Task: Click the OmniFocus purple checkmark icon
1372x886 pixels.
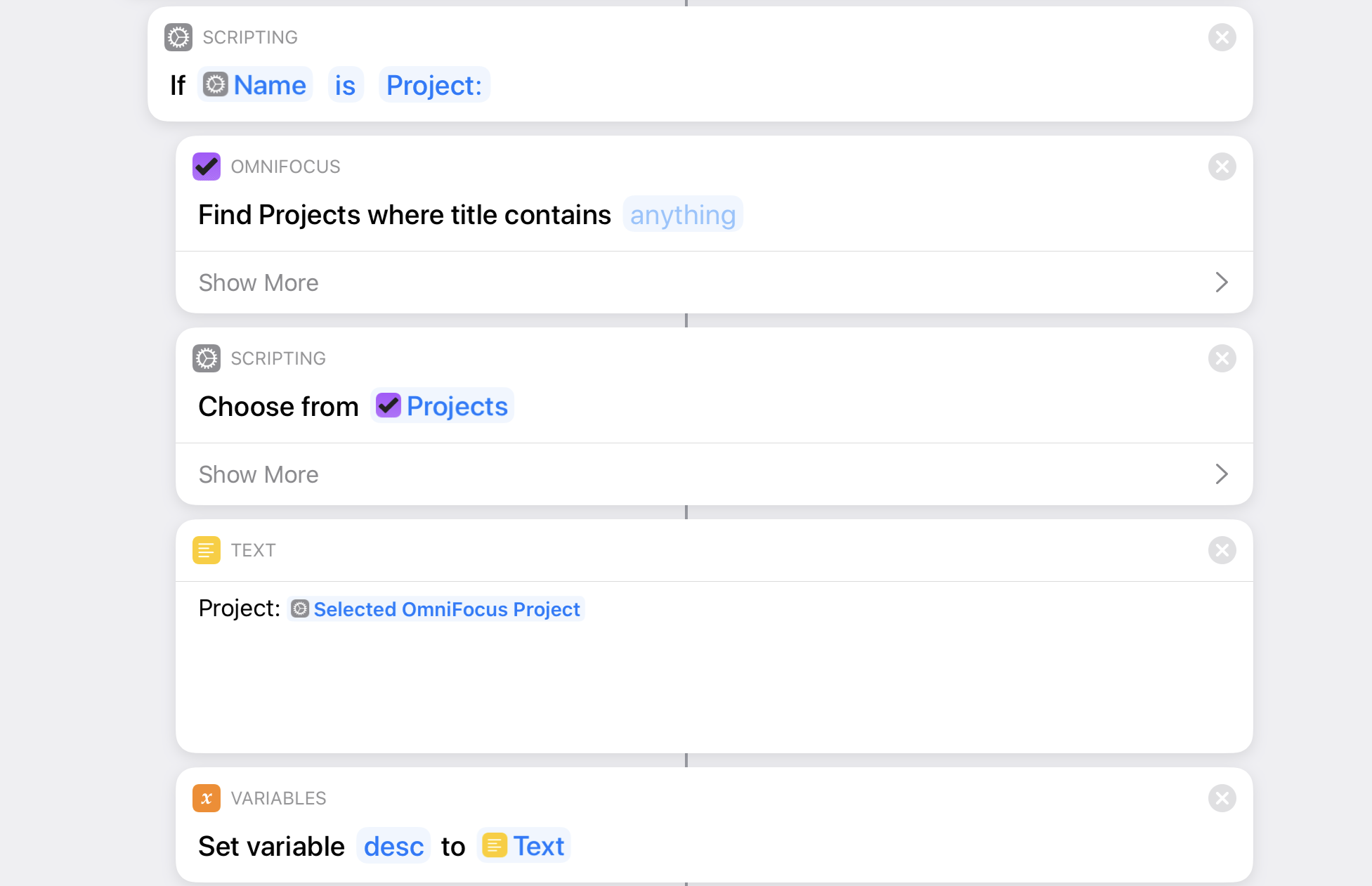Action: tap(207, 167)
